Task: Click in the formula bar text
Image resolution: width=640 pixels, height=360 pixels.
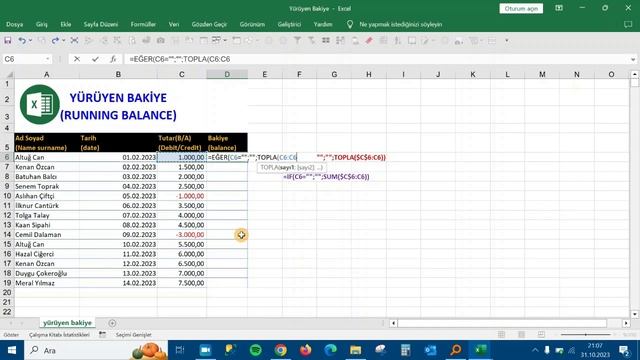Action: click(x=376, y=59)
